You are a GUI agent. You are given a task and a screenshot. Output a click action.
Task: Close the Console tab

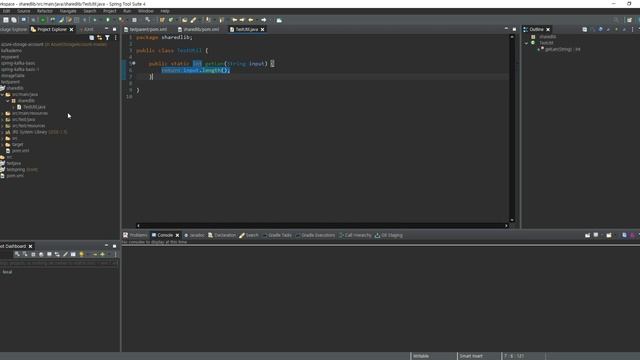tap(177, 235)
